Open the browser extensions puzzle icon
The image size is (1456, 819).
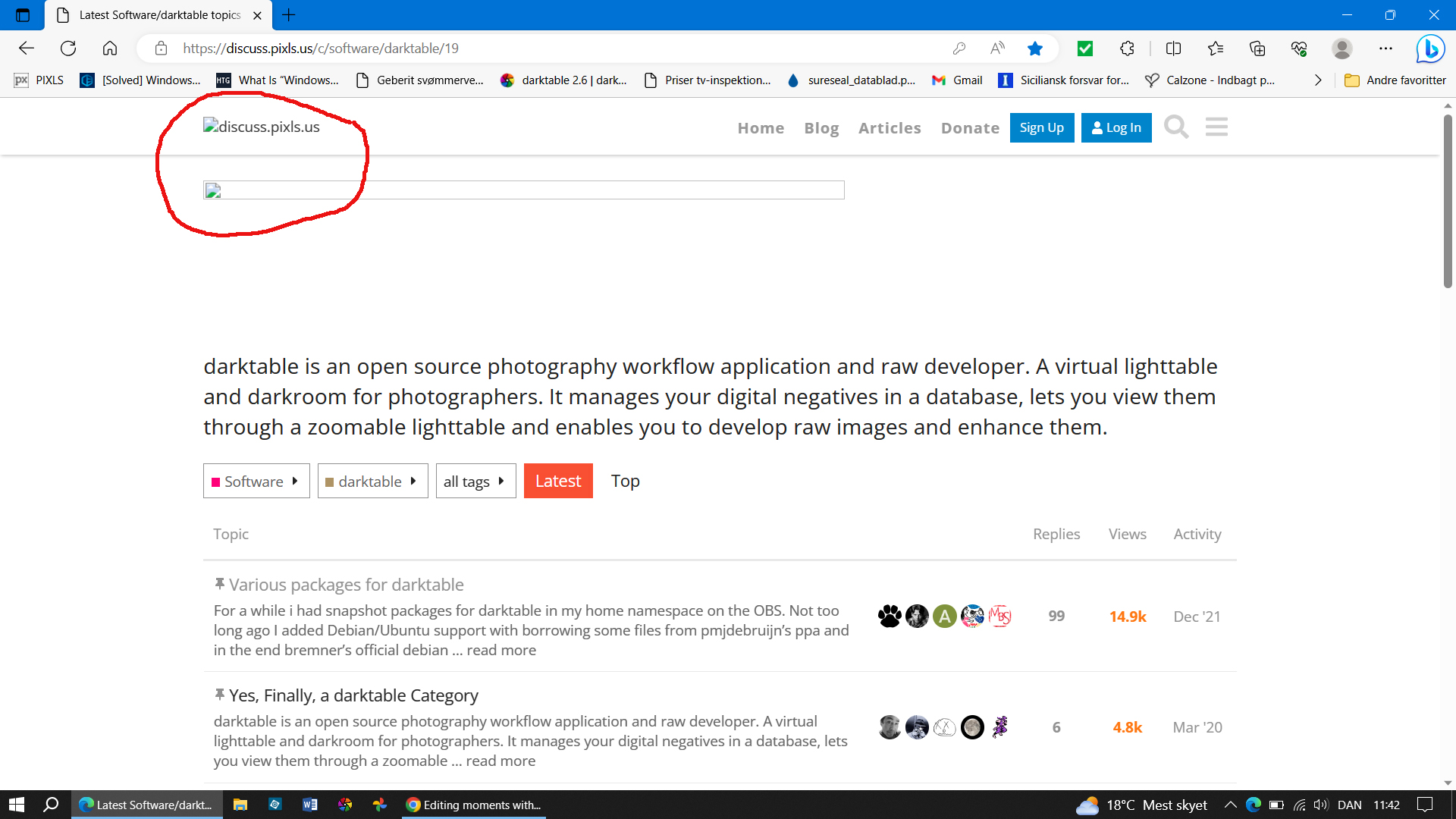click(x=1127, y=49)
